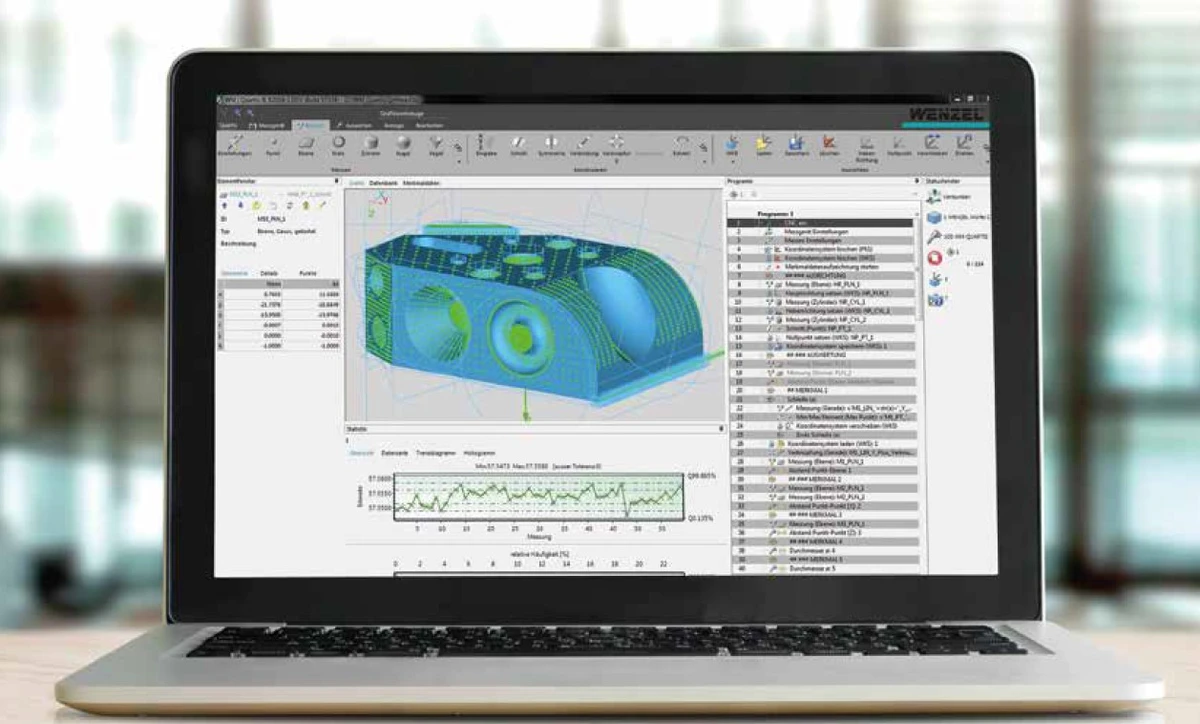Choose the Schnitt construct tool
Image resolution: width=1200 pixels, height=724 pixels.
(x=519, y=146)
